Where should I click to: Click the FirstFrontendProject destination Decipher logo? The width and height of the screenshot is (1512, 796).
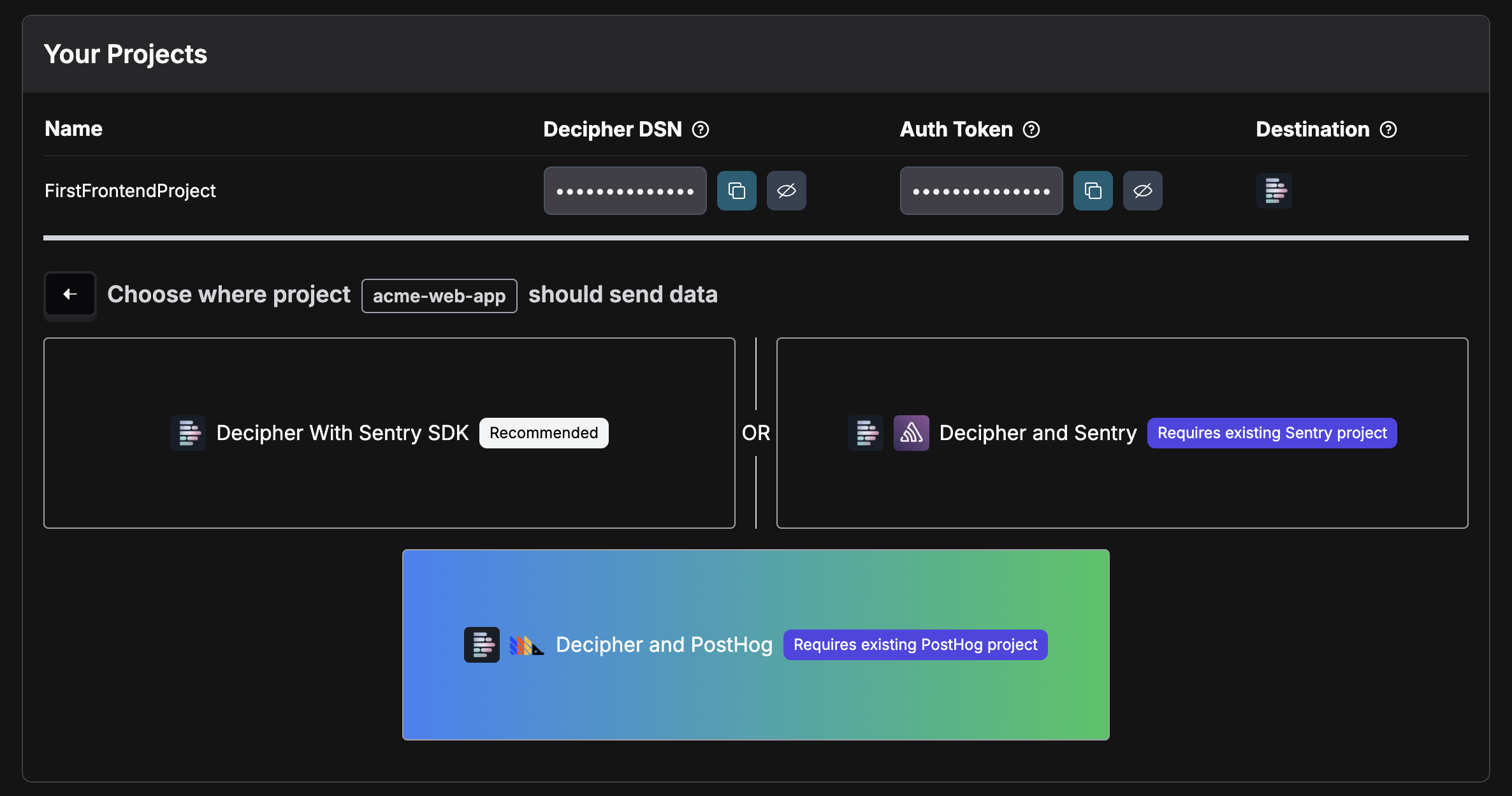pos(1274,191)
